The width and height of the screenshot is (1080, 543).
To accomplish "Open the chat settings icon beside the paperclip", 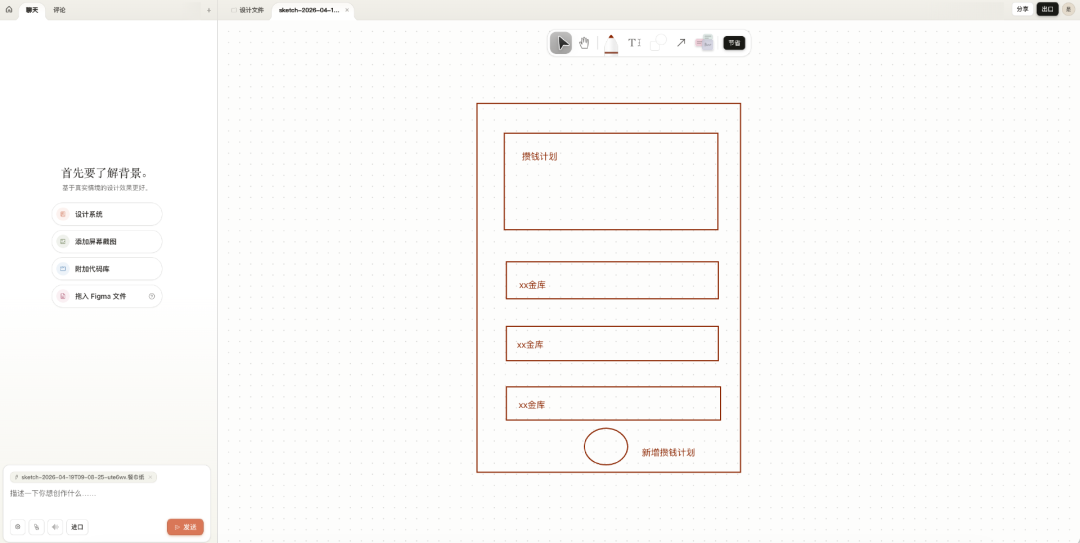I will point(18,527).
